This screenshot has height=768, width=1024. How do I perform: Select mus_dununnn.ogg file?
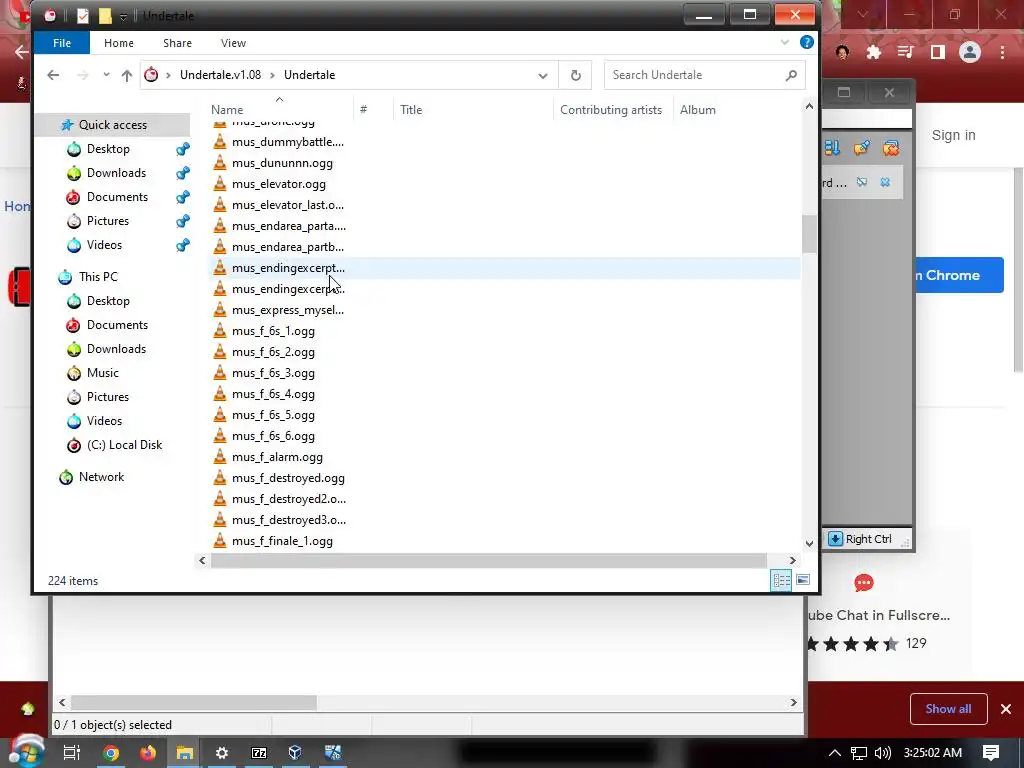[x=282, y=163]
